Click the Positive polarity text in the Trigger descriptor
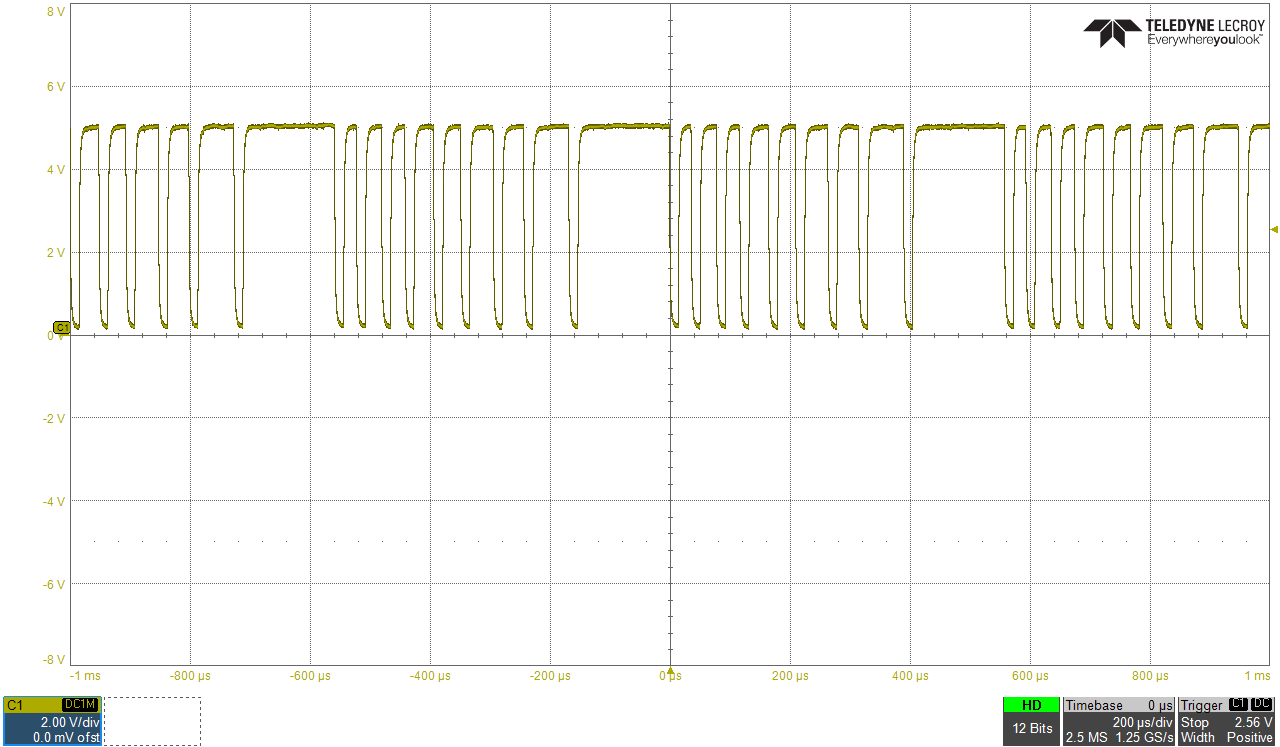Image resolution: width=1280 pixels, height=747 pixels. coord(1251,737)
